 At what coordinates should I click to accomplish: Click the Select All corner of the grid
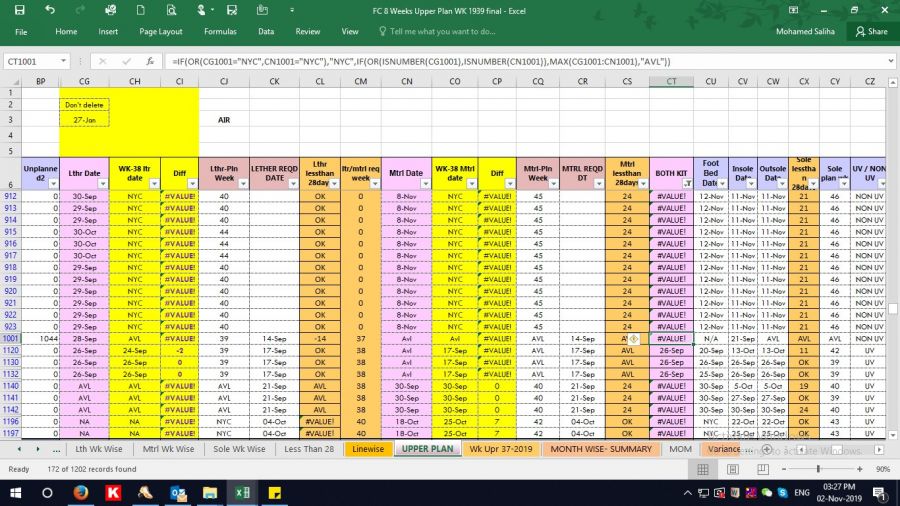(x=11, y=81)
